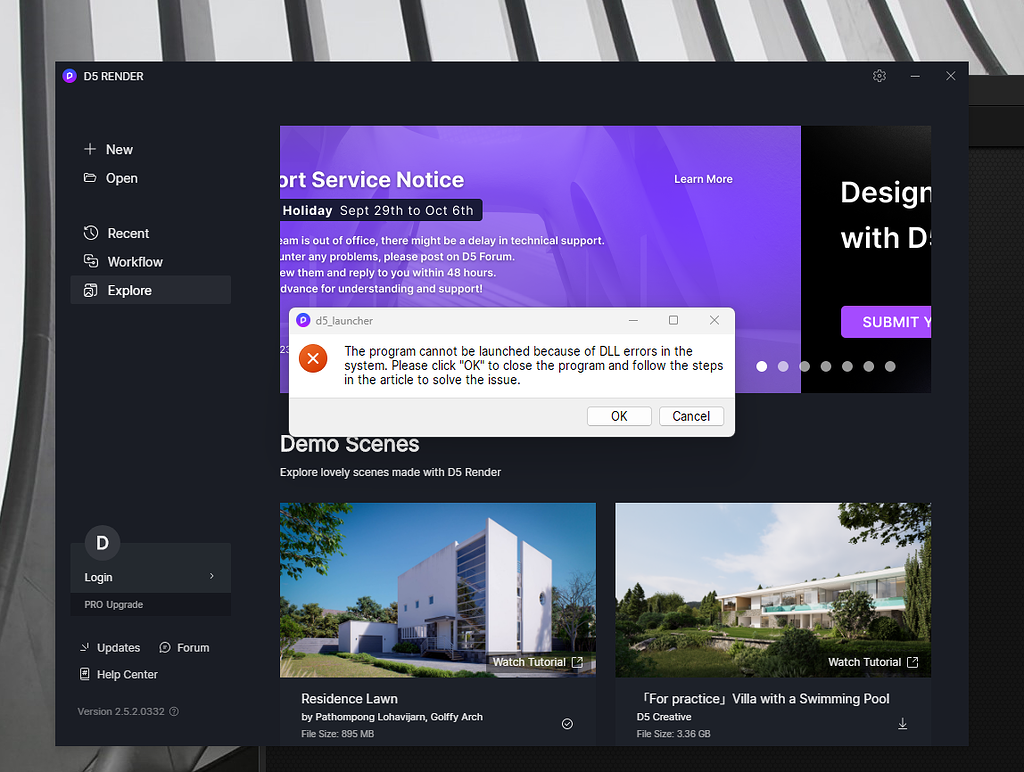Open the Workflow section
Screen dimensions: 1024x772
coord(135,262)
